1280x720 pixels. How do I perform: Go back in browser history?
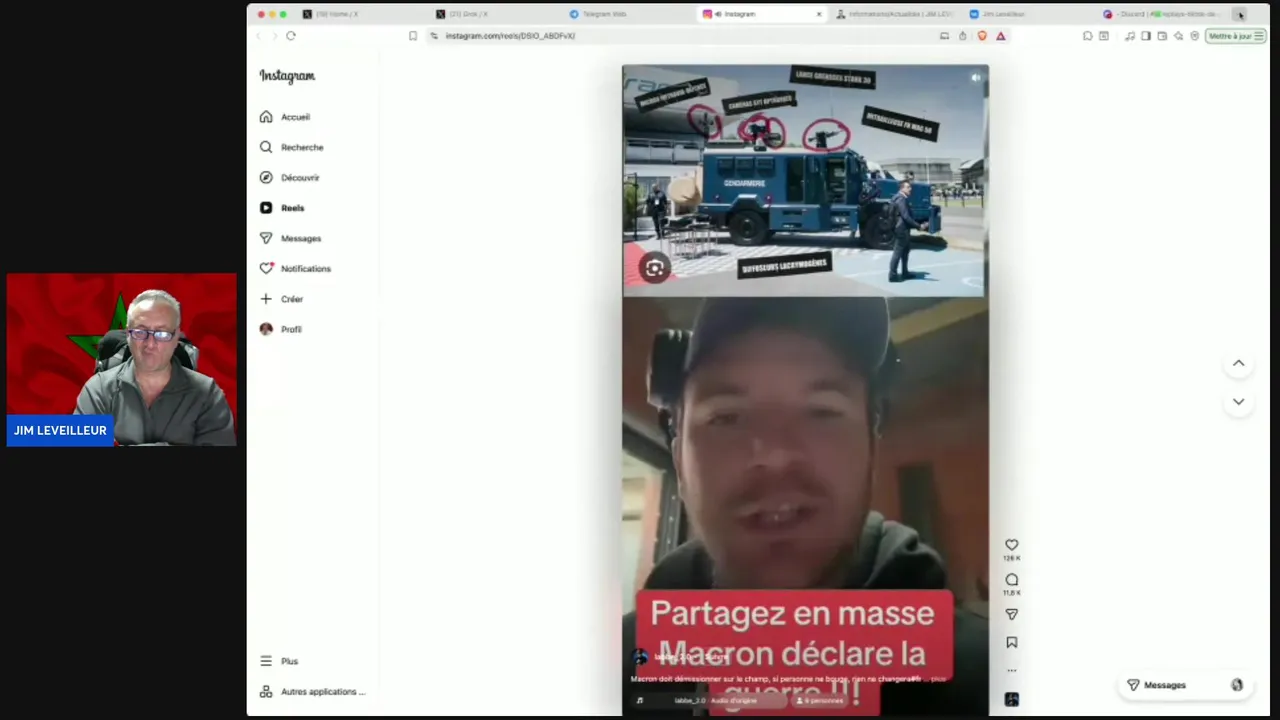[x=259, y=36]
